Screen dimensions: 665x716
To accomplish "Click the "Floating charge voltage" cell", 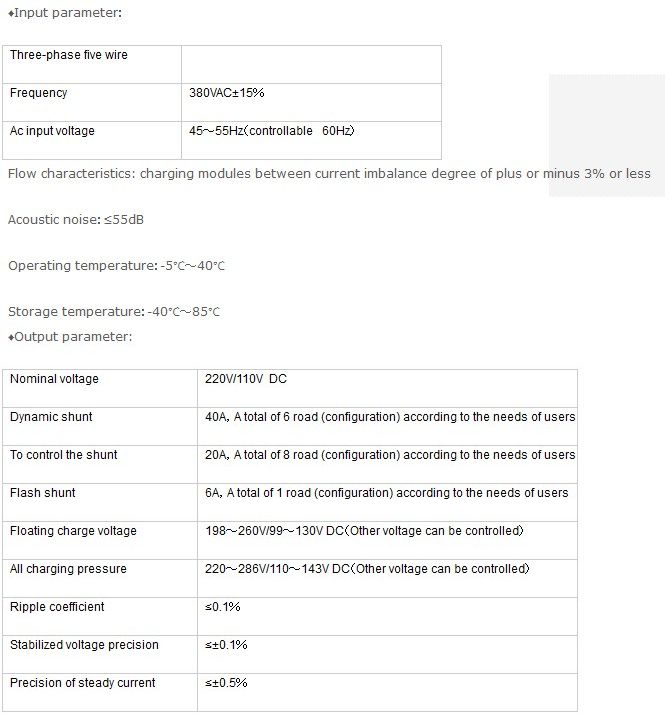I will (73, 531).
